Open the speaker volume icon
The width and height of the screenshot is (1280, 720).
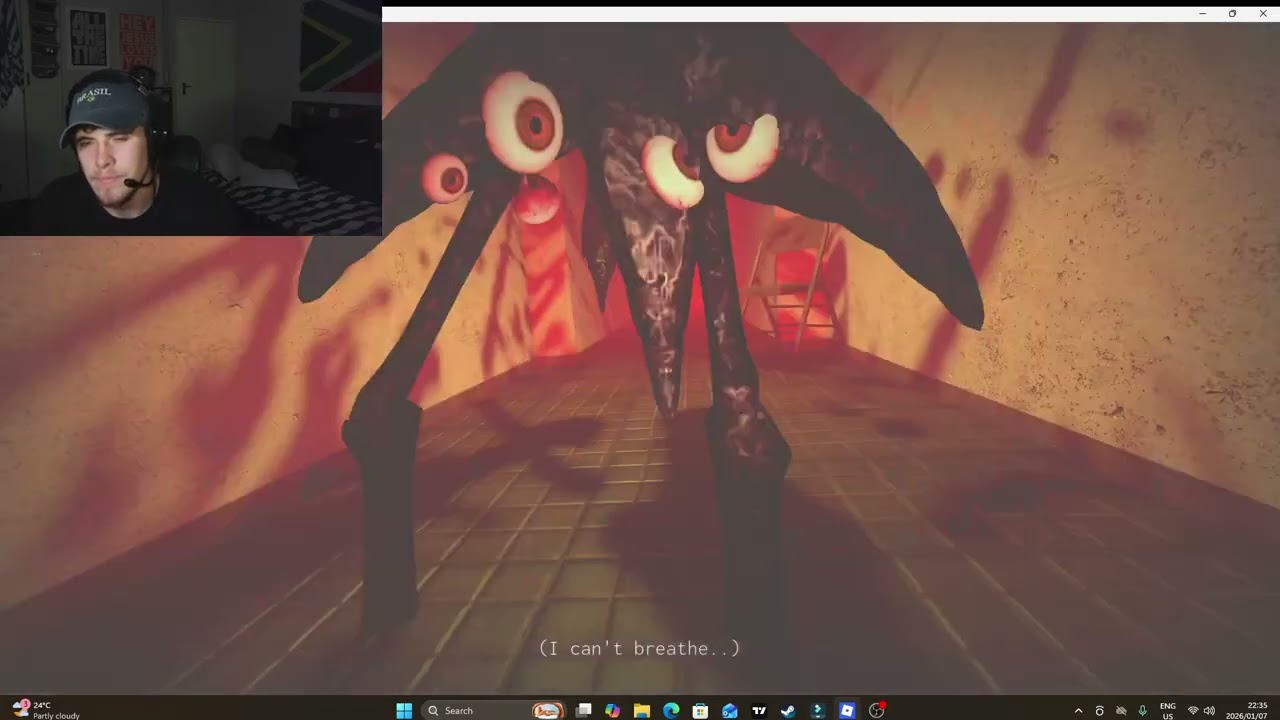1209,711
